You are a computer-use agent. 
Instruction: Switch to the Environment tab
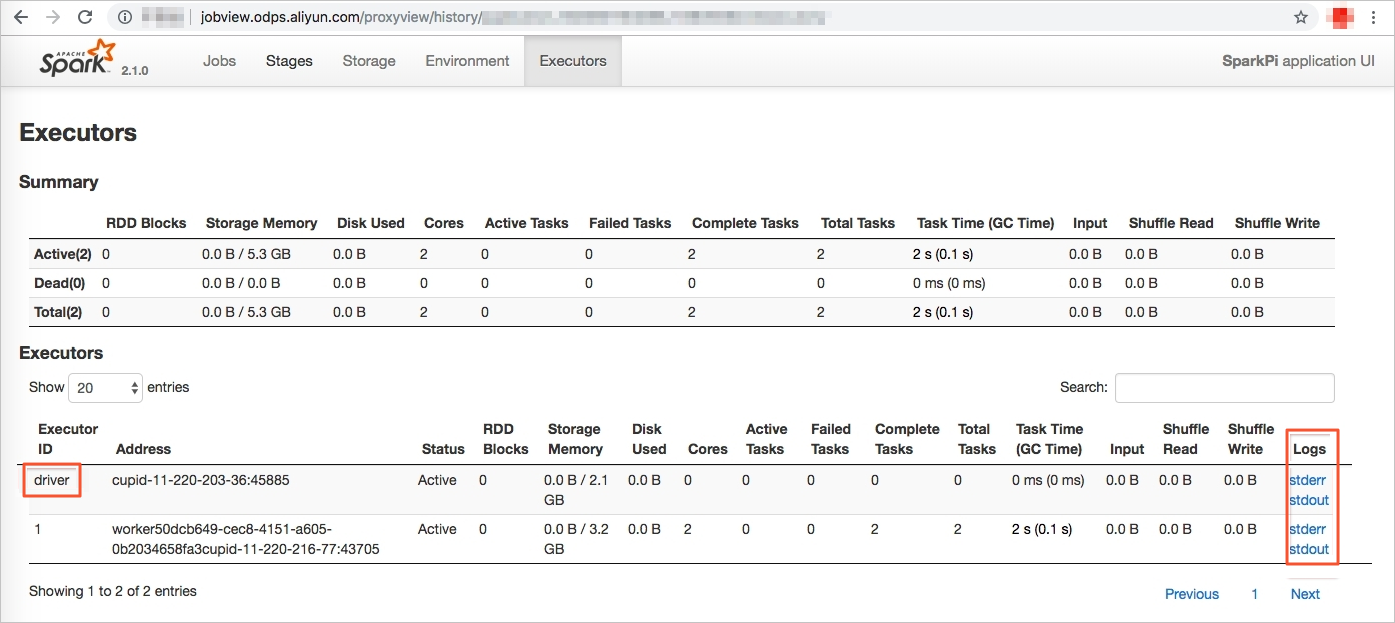(x=467, y=61)
